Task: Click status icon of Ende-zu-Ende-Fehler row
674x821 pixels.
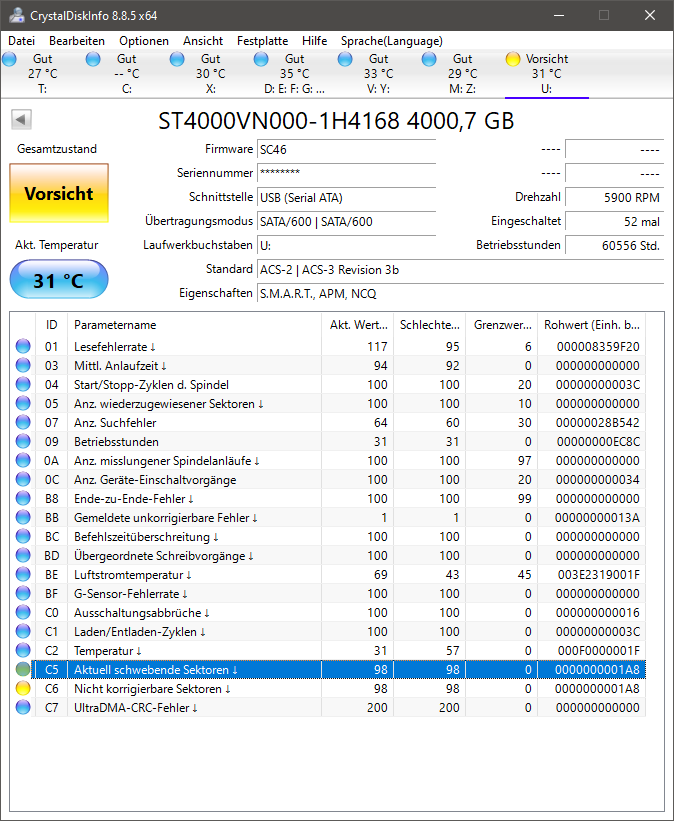Action: tap(23, 498)
